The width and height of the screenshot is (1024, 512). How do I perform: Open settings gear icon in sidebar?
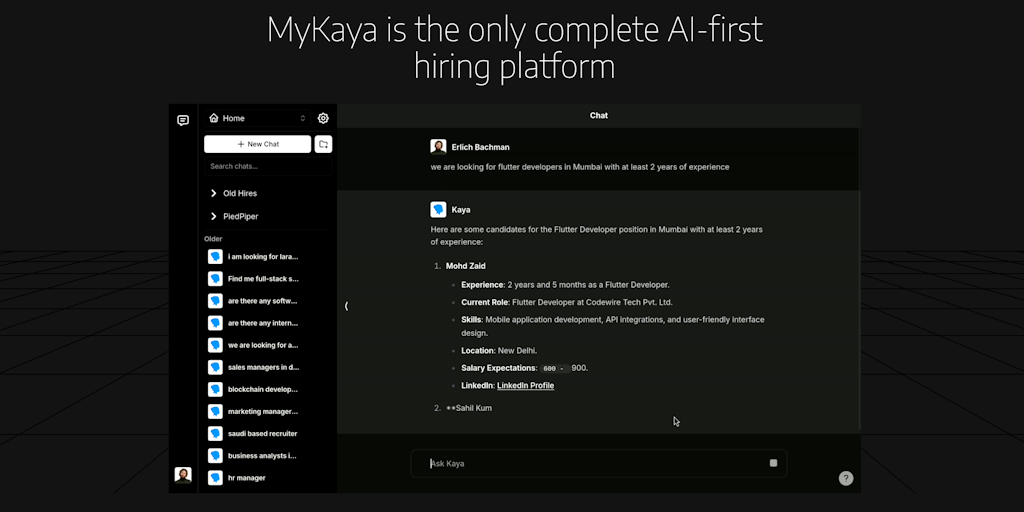(323, 118)
